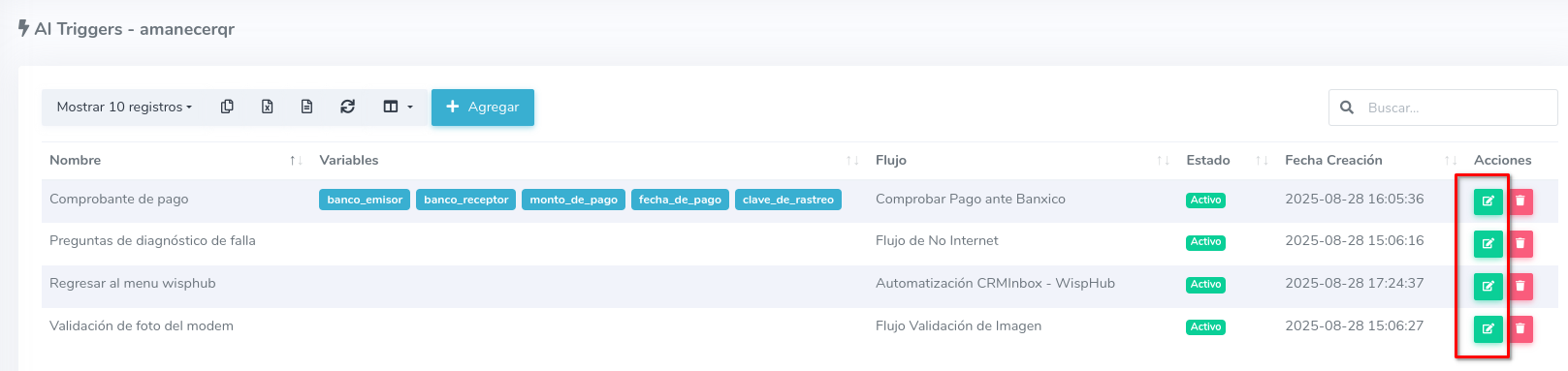The image size is (1568, 371).
Task: Click the banco_receptor variable tag
Action: click(x=466, y=200)
